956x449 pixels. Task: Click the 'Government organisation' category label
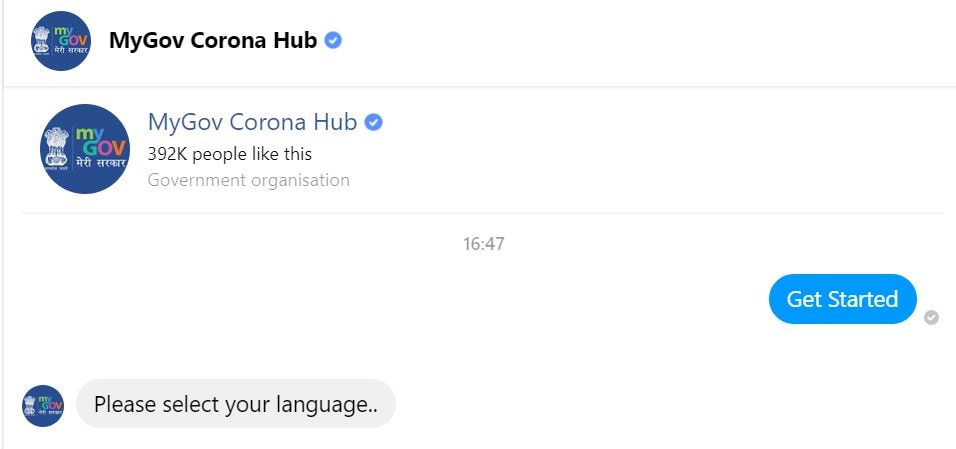[248, 180]
